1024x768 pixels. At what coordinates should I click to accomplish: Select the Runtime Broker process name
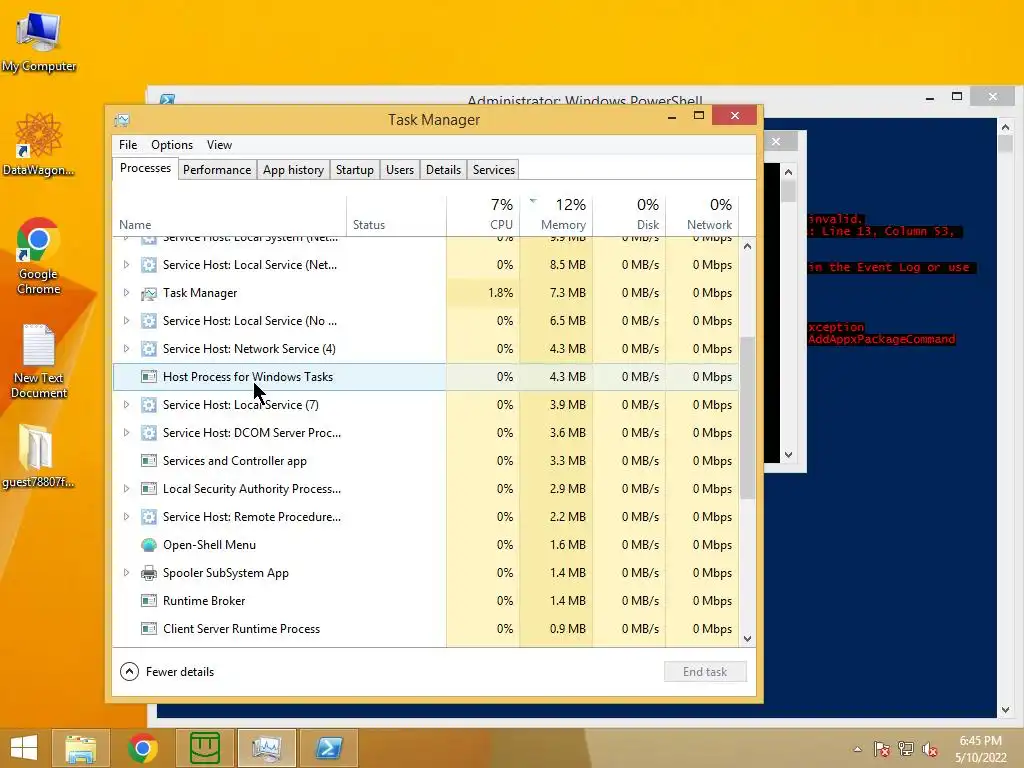coord(204,601)
